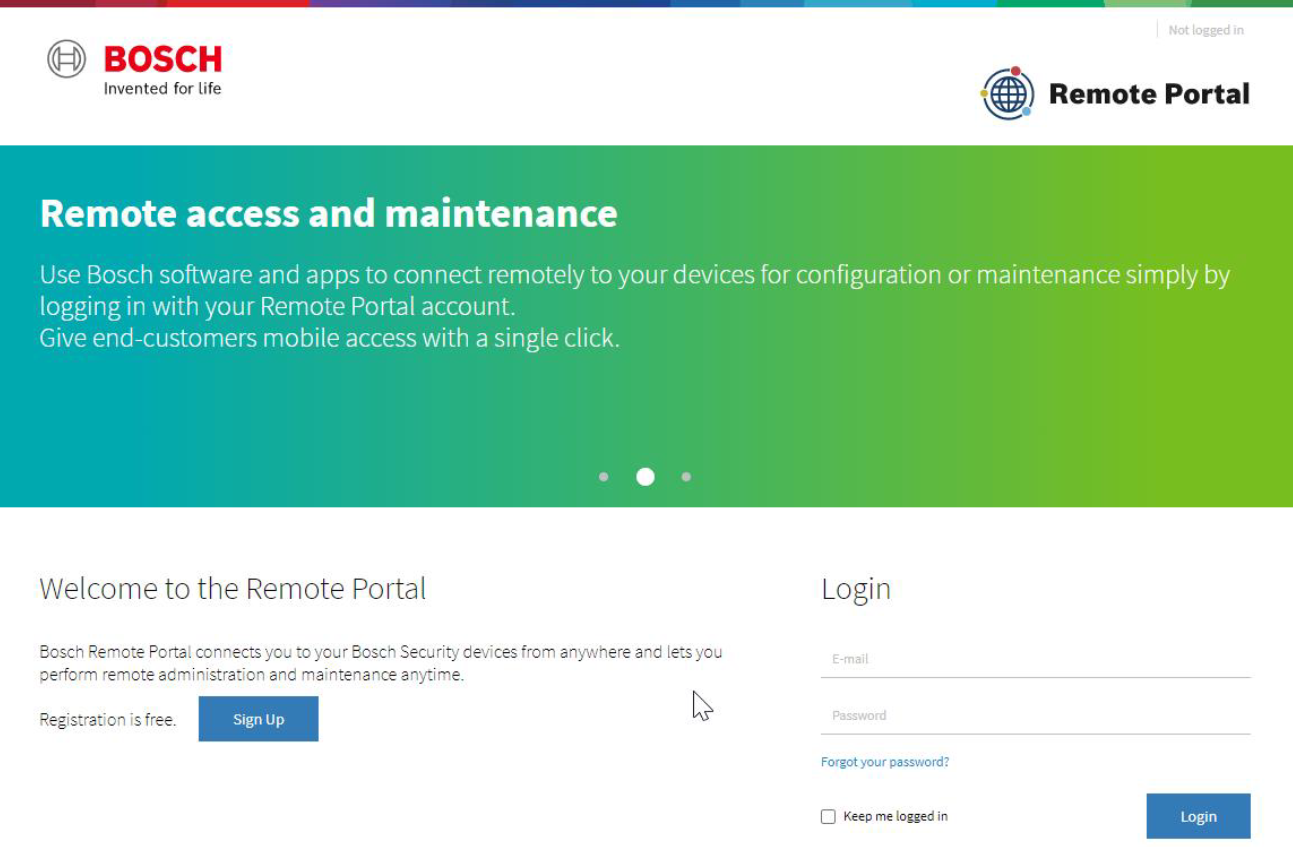Open the Forgot your password link

(885, 762)
